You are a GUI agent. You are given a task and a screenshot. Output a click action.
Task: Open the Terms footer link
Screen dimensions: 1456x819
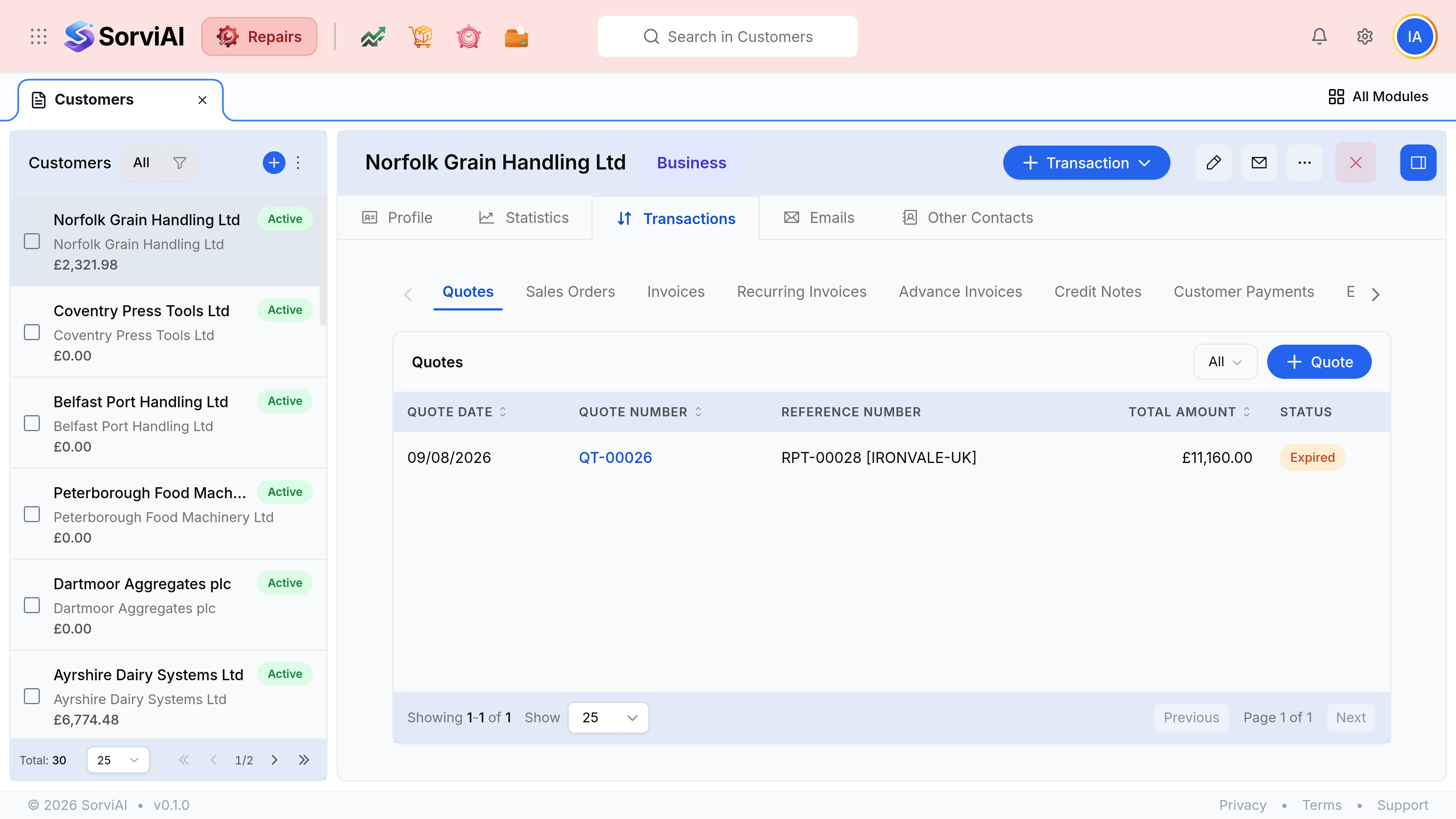[x=1321, y=805]
